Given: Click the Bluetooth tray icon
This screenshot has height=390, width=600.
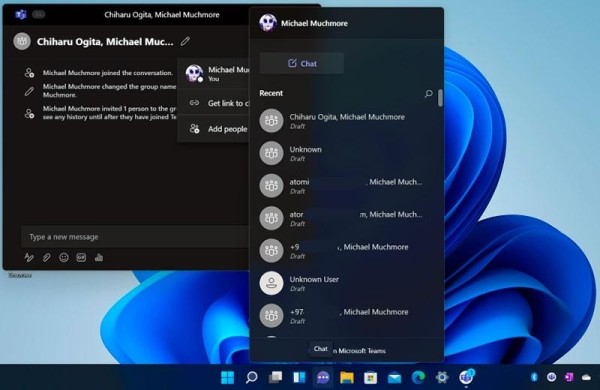Looking at the screenshot, I should click(x=534, y=377).
